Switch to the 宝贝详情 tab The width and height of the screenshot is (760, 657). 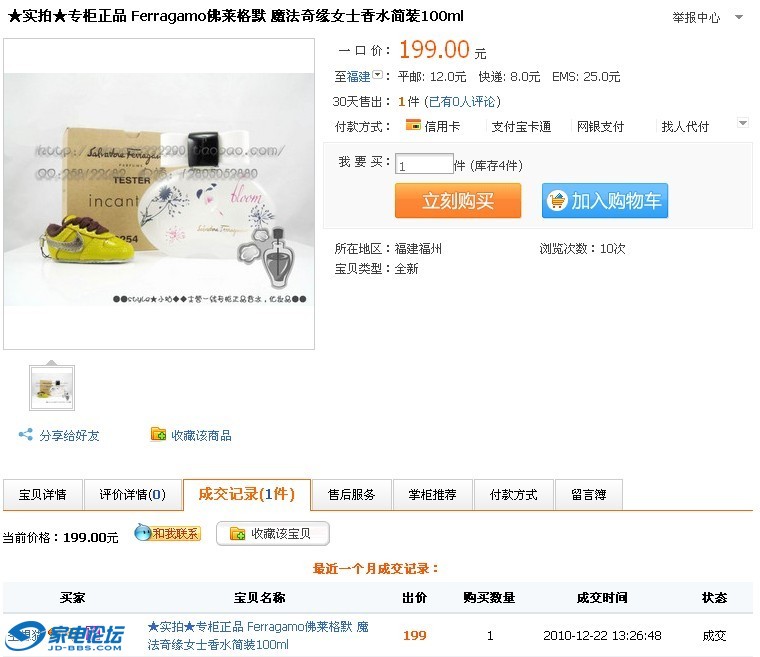43,495
